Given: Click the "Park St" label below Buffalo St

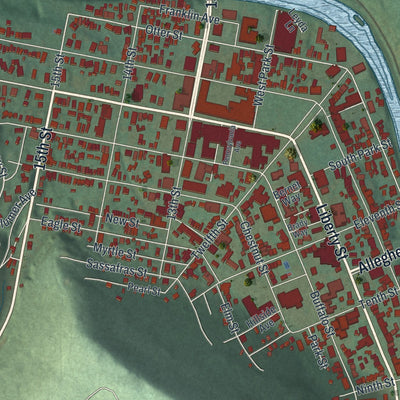Looking at the screenshot, I should coord(318,351).
